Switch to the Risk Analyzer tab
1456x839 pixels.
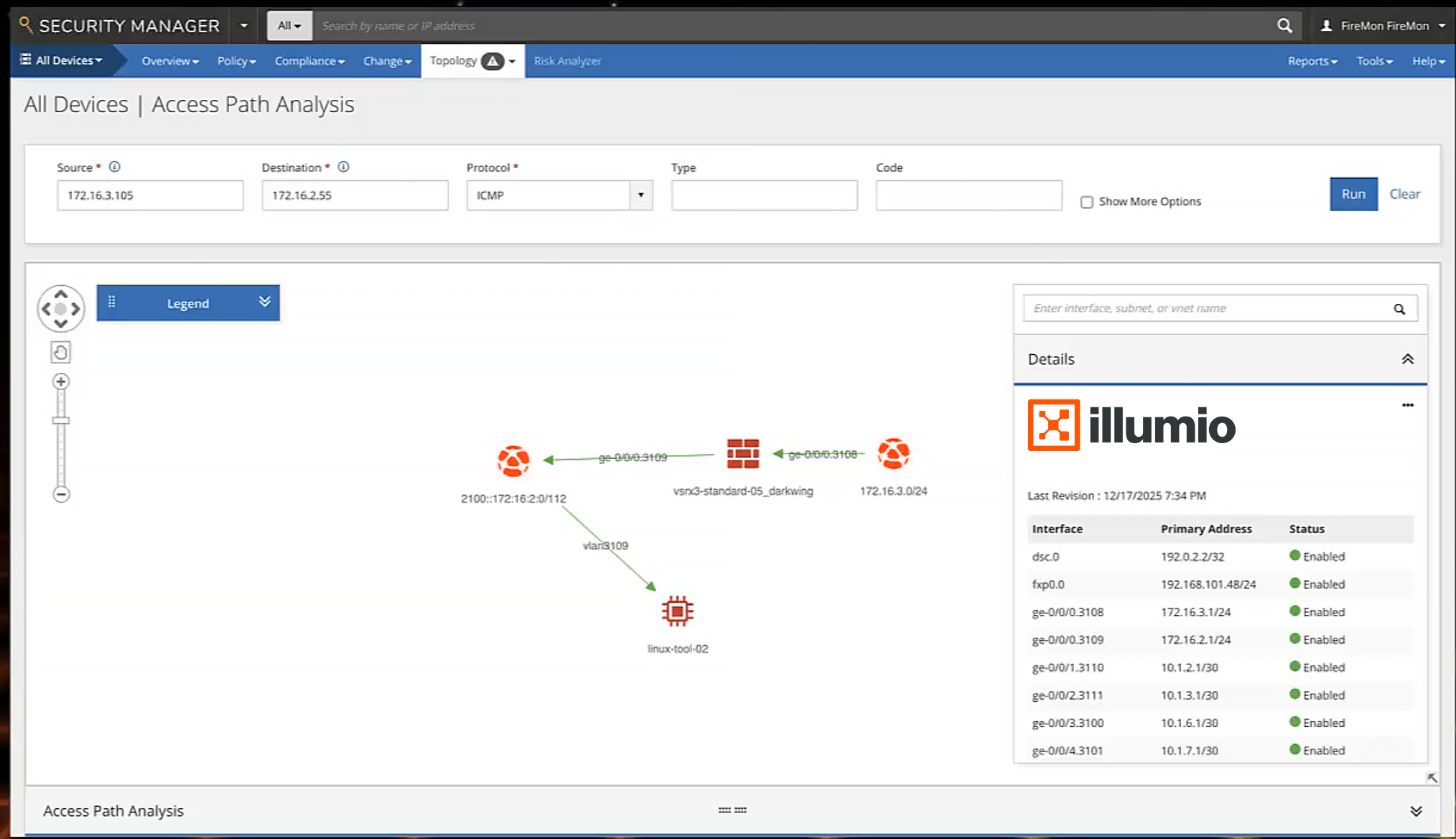click(x=567, y=61)
